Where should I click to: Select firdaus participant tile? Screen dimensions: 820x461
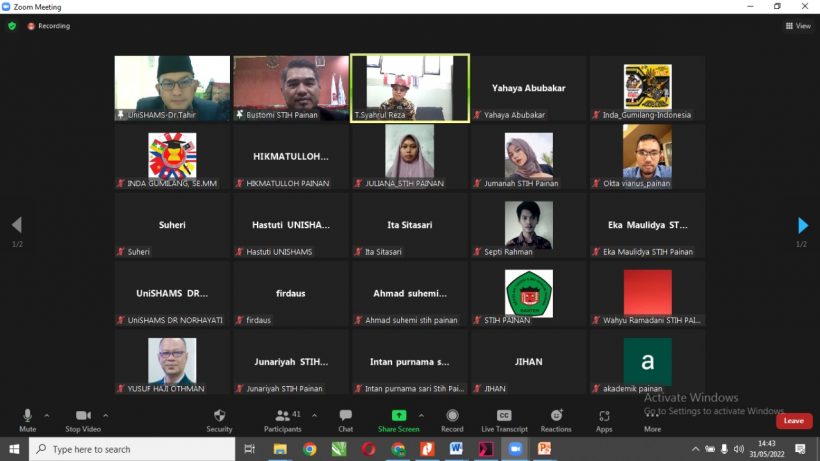tap(291, 294)
